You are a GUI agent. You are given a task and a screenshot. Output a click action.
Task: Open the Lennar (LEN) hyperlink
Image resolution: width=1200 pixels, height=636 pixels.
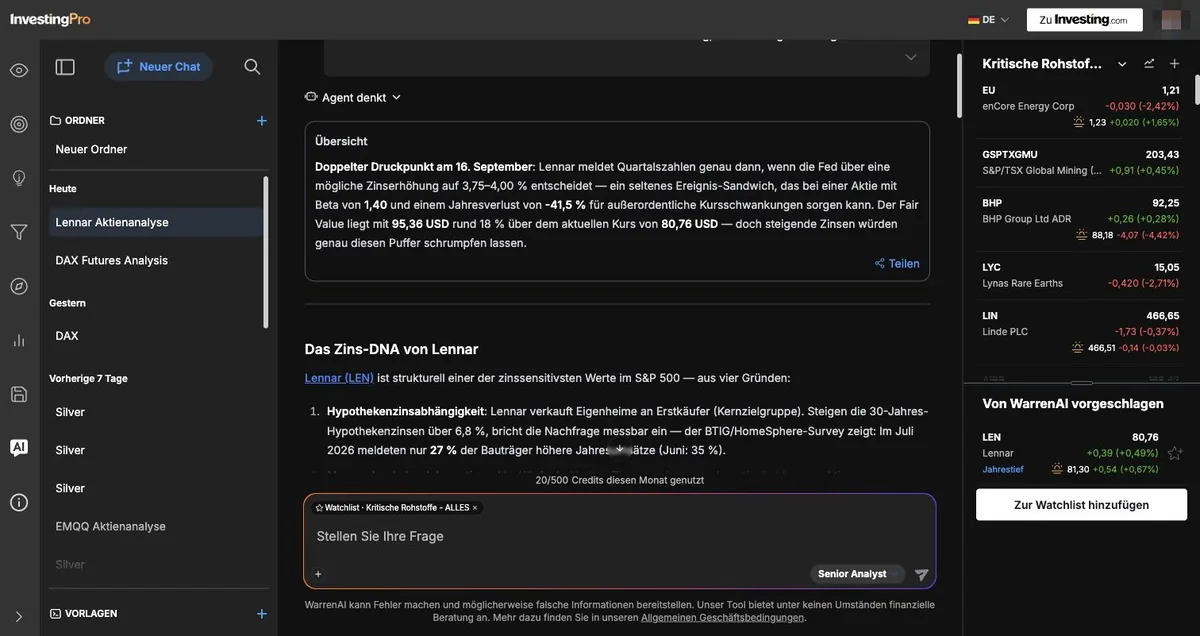point(339,378)
